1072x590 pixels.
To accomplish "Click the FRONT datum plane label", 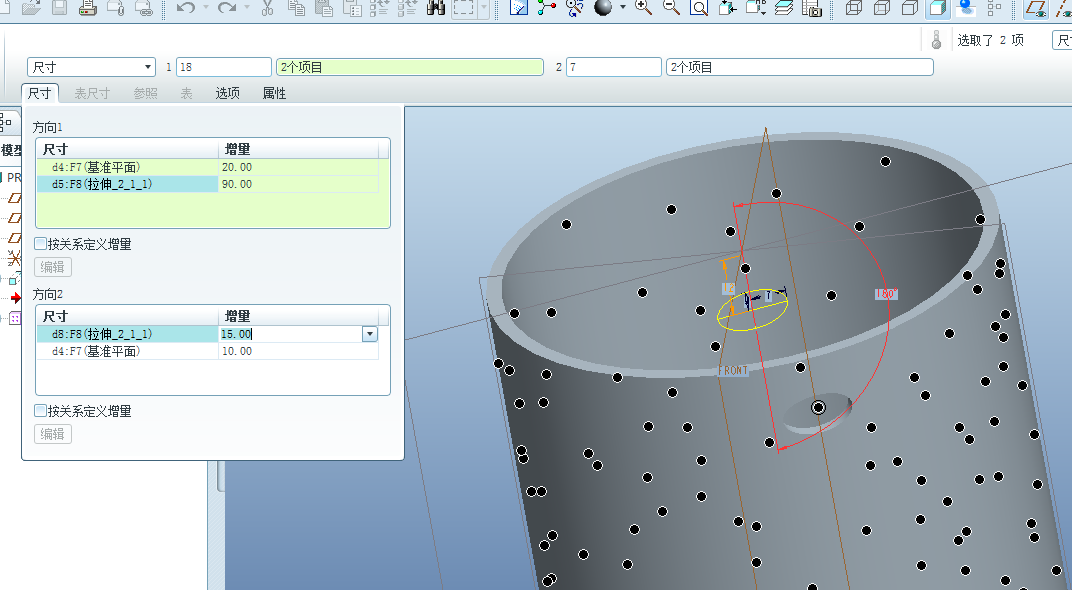I will pos(733,370).
